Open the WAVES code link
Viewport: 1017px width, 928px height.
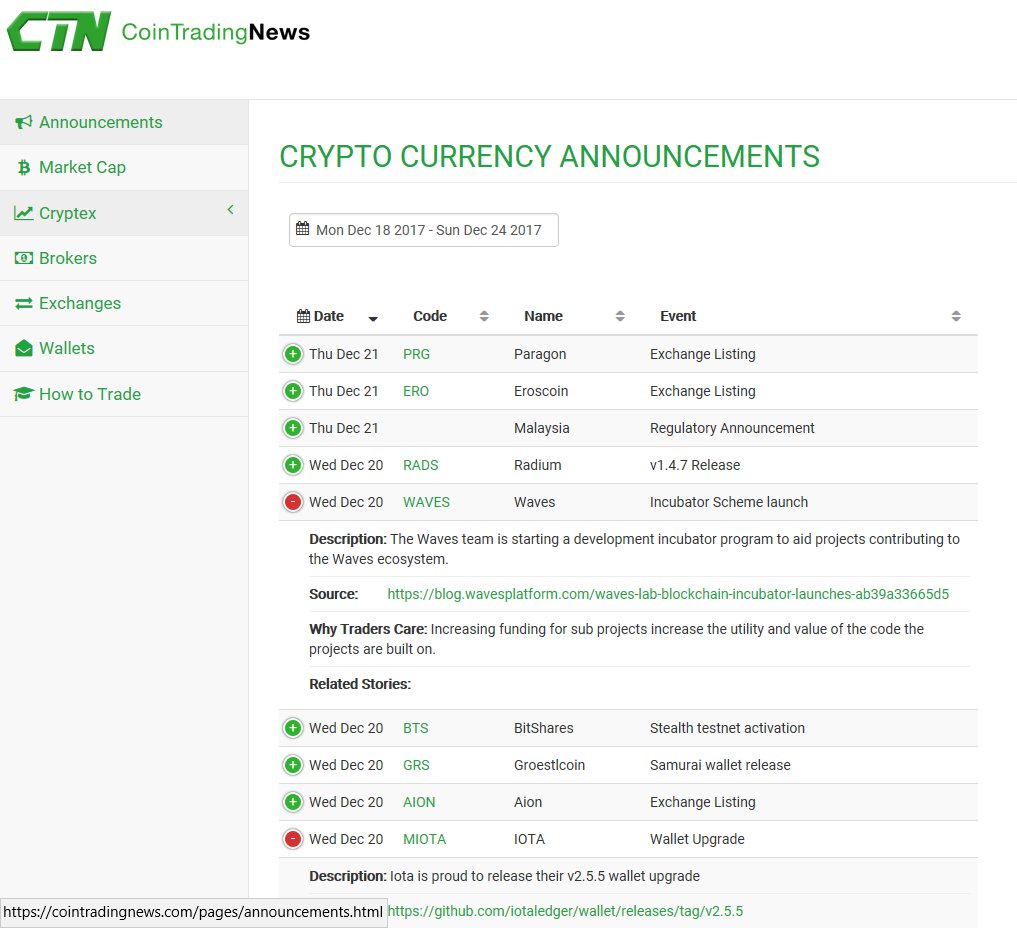(426, 502)
